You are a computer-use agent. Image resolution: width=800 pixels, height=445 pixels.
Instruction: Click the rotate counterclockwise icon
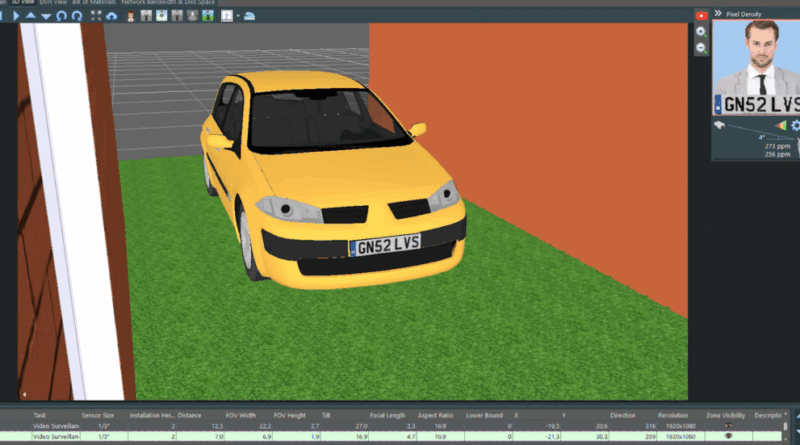point(61,16)
